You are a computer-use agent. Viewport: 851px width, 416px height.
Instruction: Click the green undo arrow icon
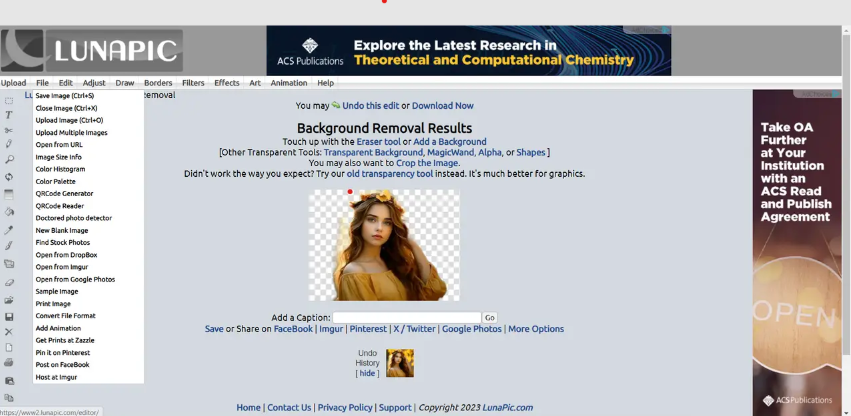point(336,105)
